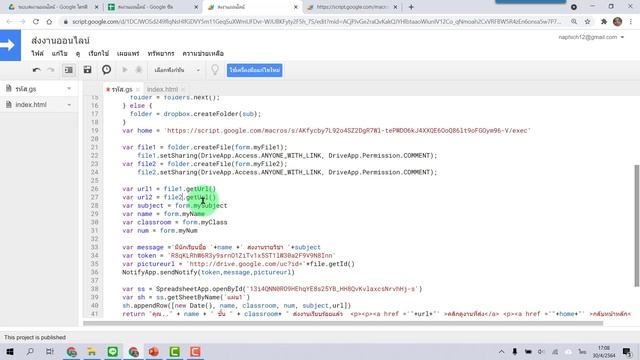Open the browser profile avatar
The width and height of the screenshot is (640, 360).
(617, 22)
